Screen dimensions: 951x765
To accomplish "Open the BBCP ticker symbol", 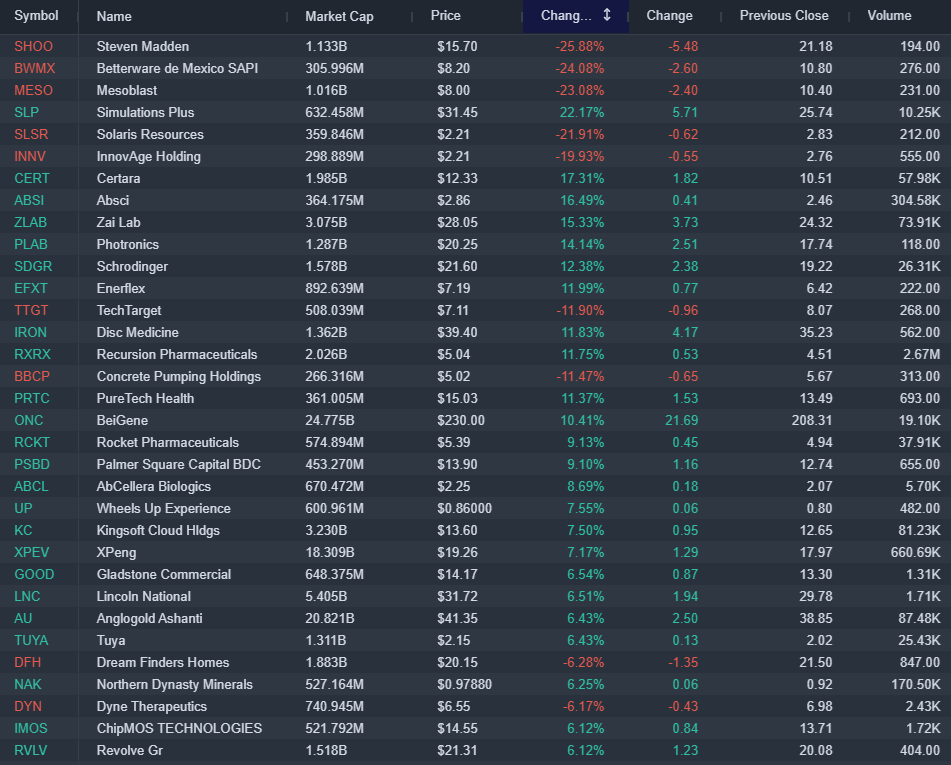I will [32, 376].
